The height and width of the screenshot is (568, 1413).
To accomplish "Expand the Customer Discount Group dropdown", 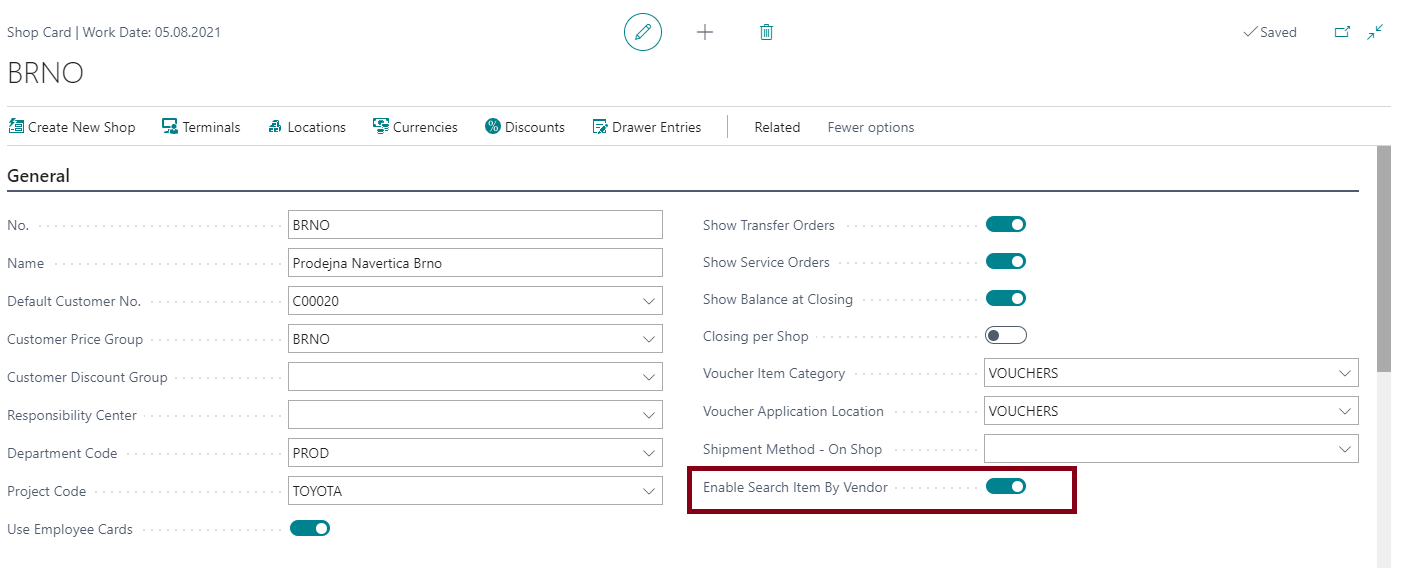I will pos(649,377).
